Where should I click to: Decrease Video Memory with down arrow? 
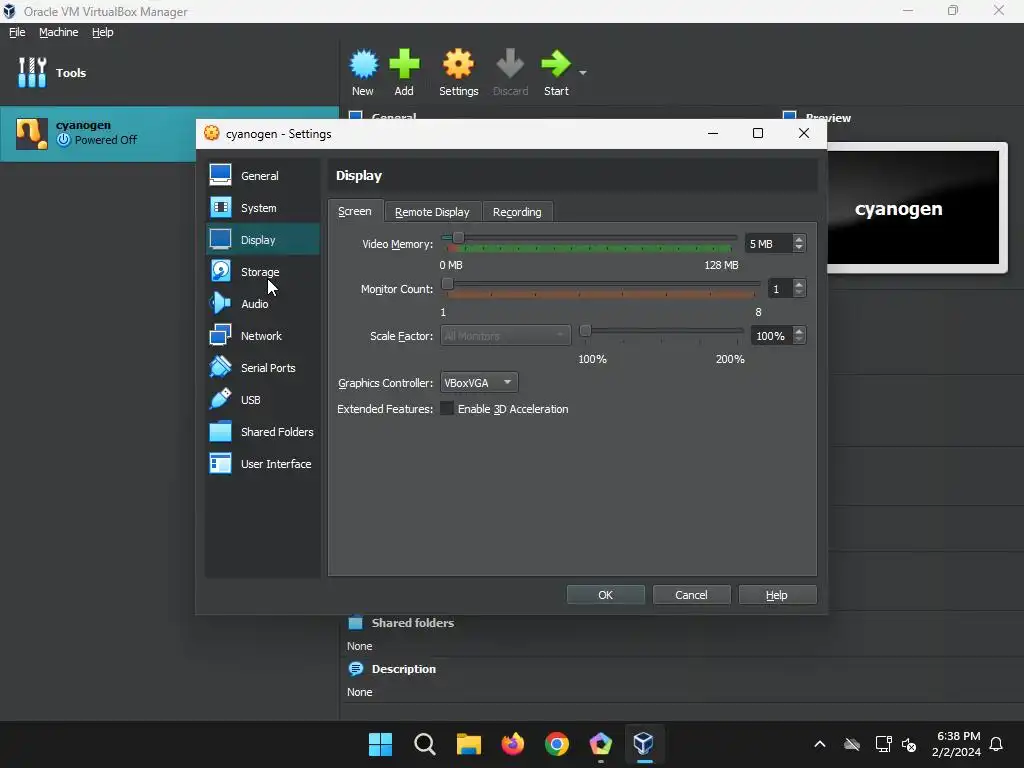[x=799, y=248]
